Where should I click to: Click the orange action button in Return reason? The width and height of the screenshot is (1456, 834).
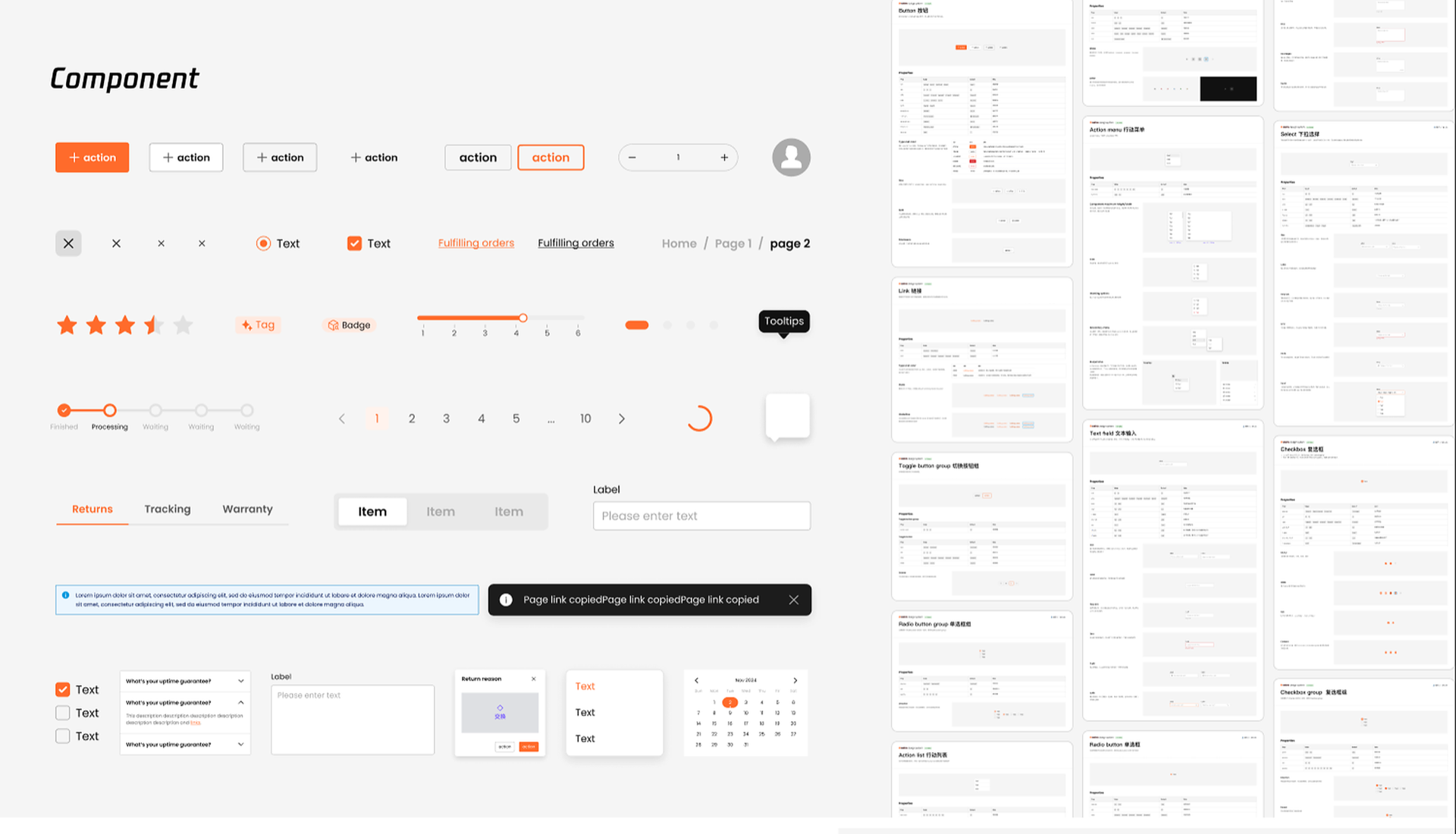(529, 747)
